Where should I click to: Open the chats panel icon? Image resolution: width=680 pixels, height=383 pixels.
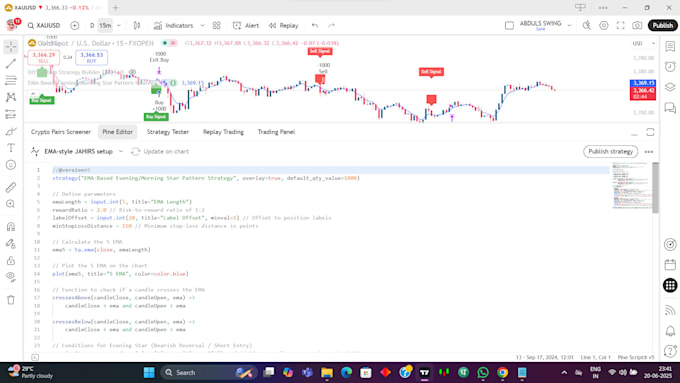pyautogui.click(x=670, y=107)
